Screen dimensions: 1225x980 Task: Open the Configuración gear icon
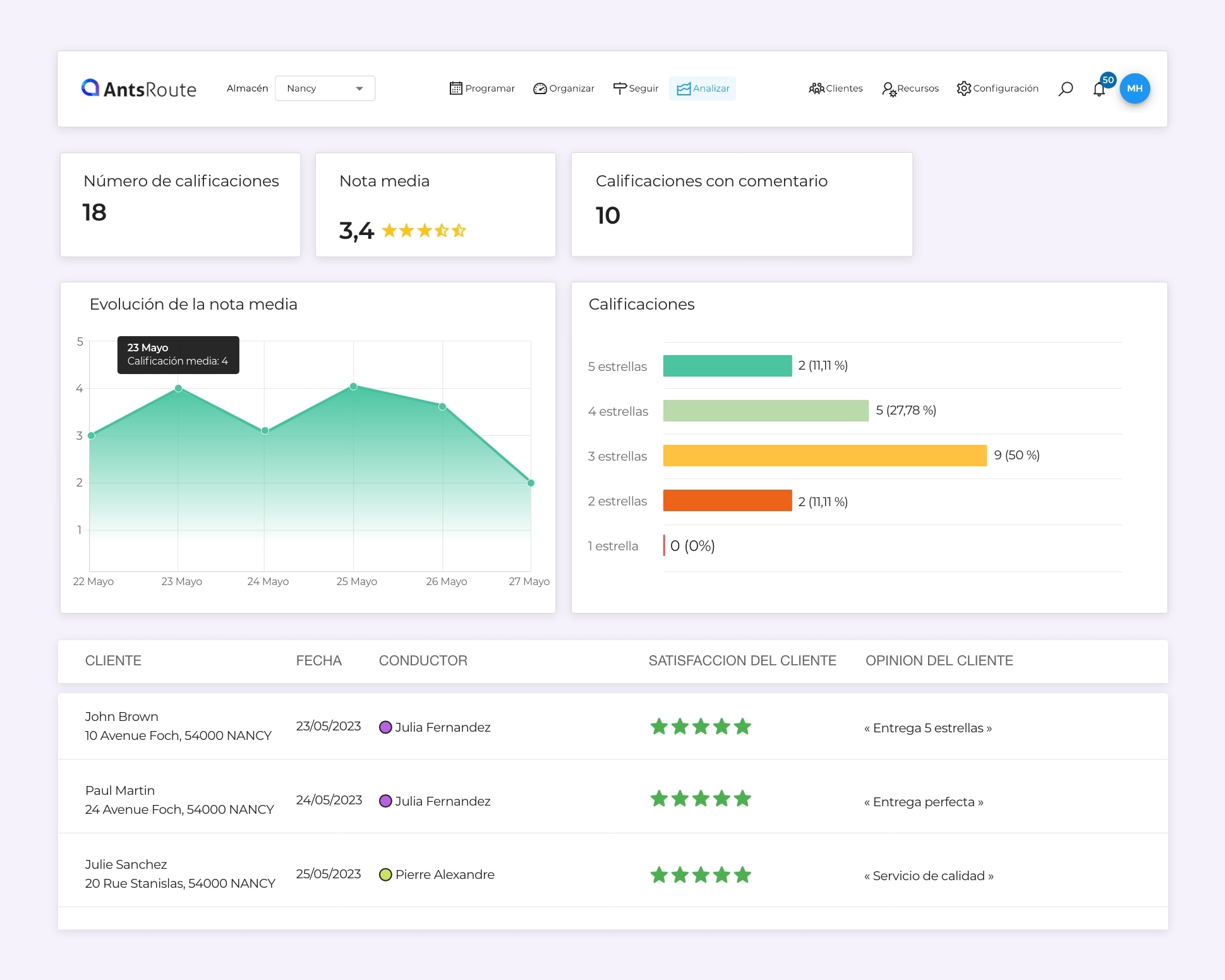[964, 88]
